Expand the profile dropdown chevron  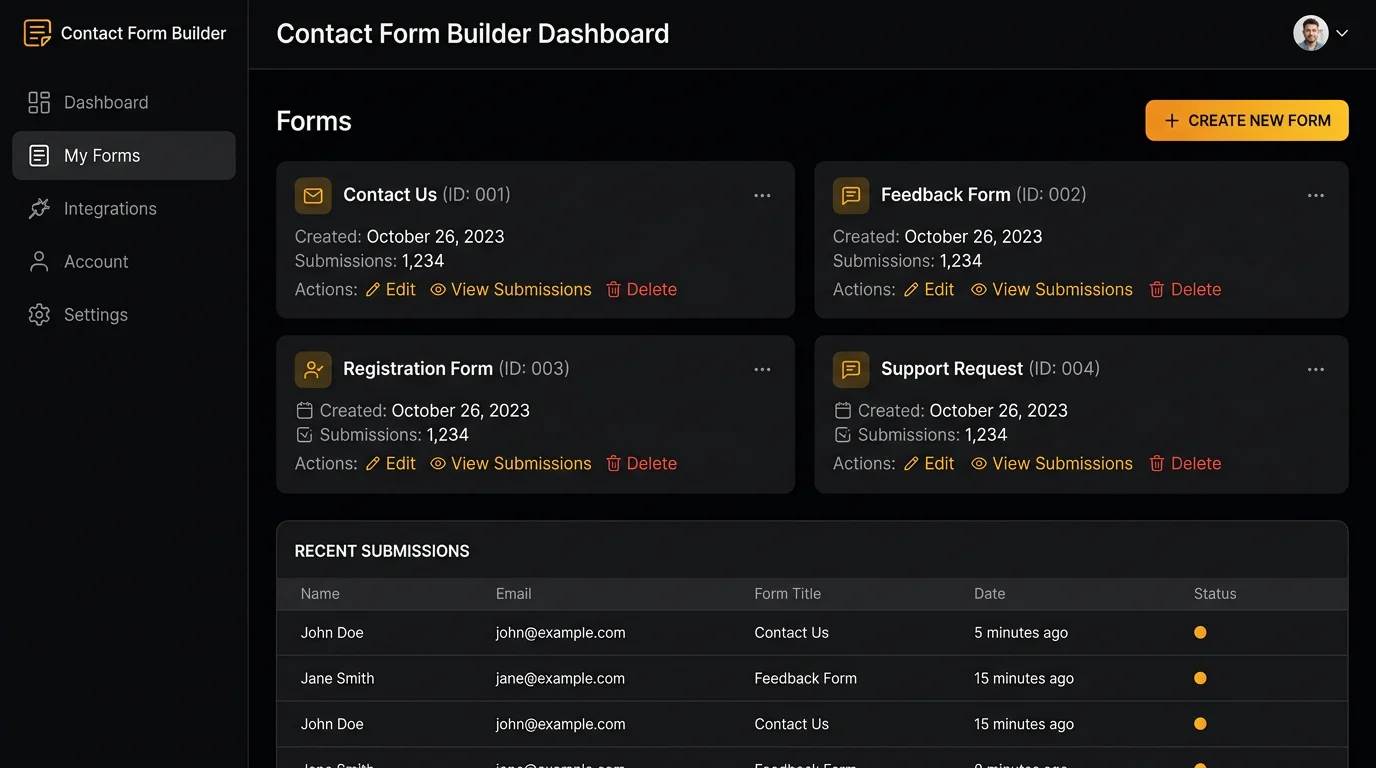1342,33
